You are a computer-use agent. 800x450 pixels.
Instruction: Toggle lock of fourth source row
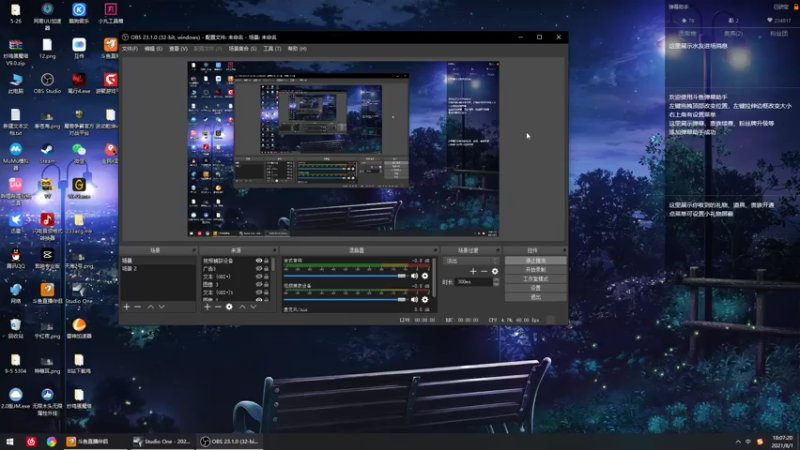(x=266, y=284)
